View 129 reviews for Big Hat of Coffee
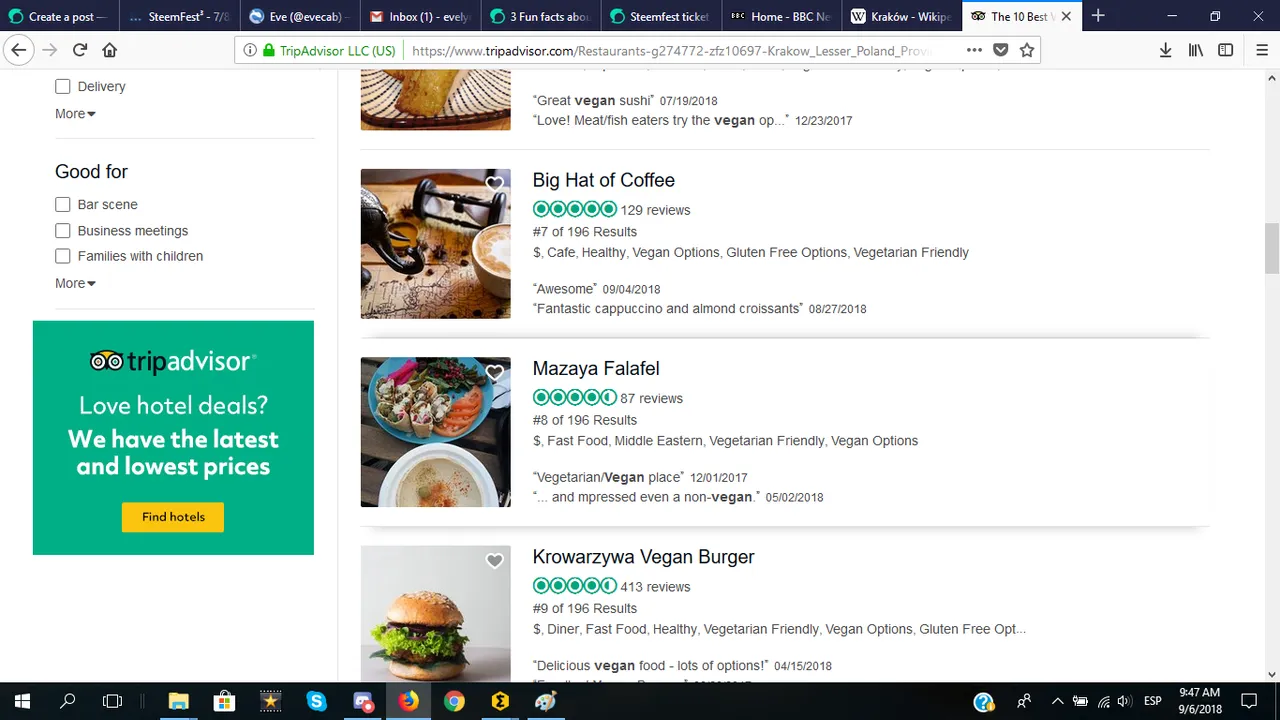 655,210
